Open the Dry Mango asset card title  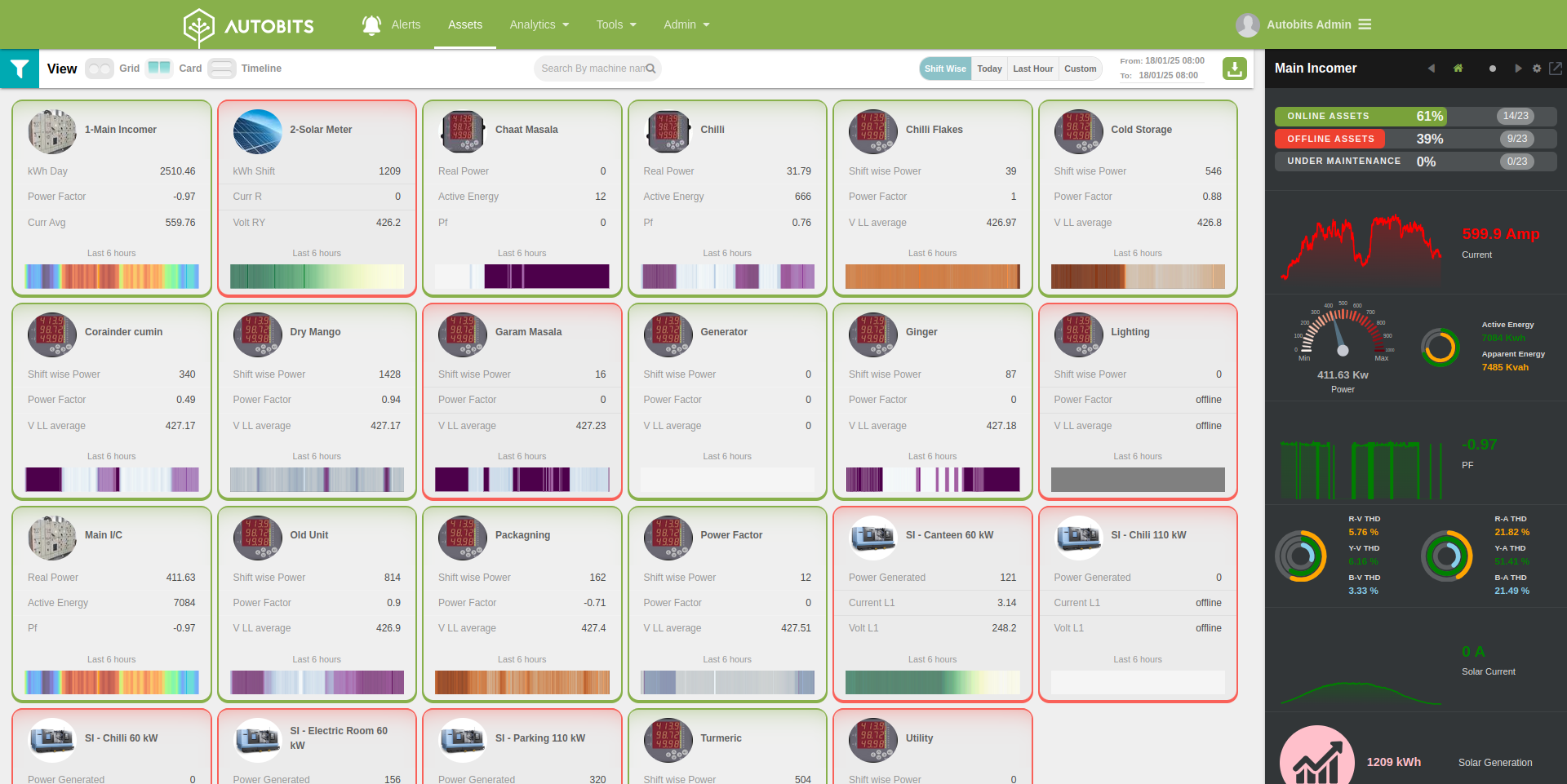(x=315, y=332)
